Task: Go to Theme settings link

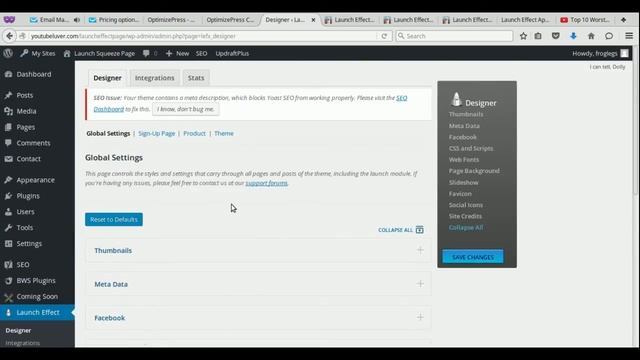Action: click(x=224, y=133)
